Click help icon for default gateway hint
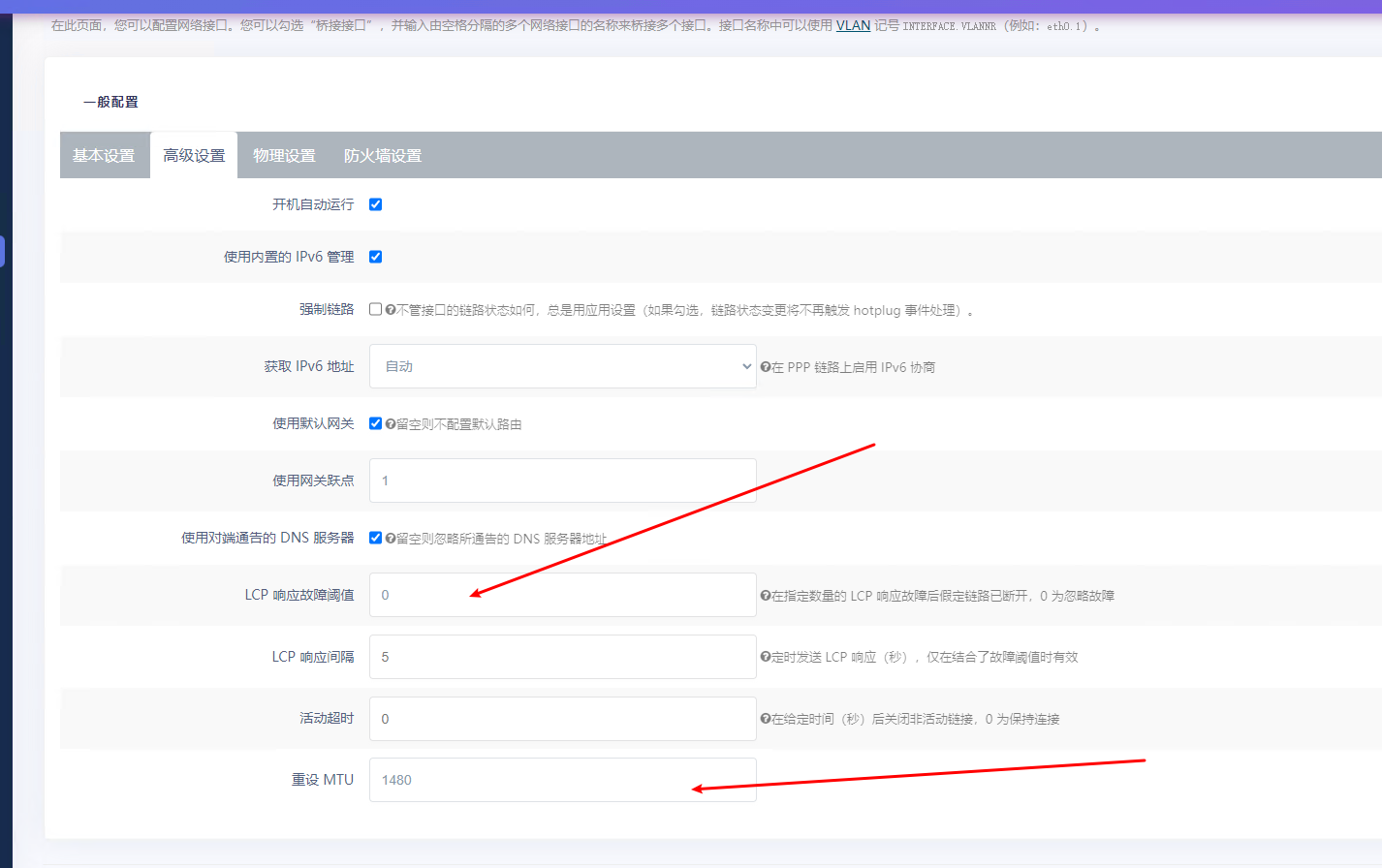 coord(391,424)
